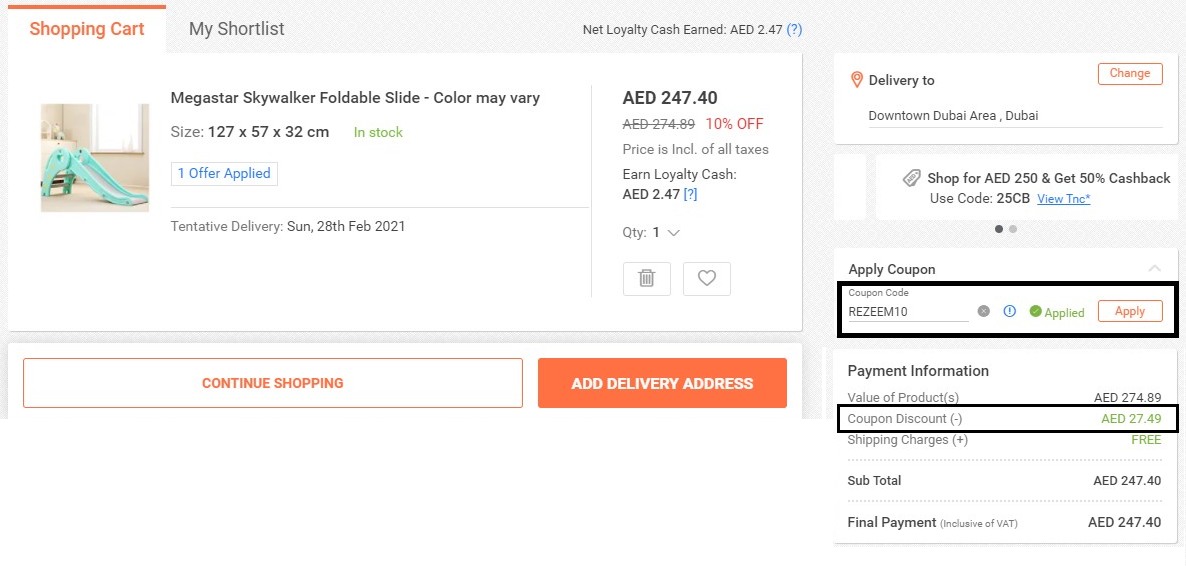The height and width of the screenshot is (566, 1186).
Task: Switch to the My Shortlist tab
Action: click(x=236, y=29)
